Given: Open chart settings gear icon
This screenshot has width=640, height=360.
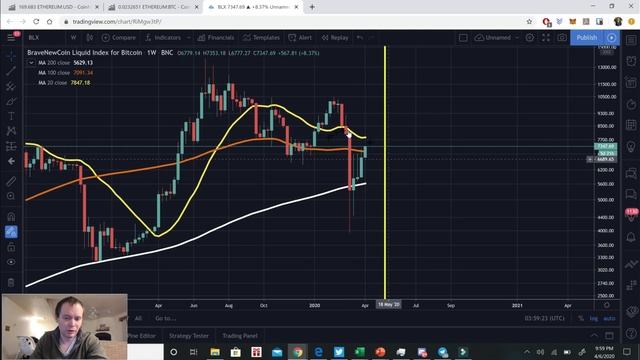Looking at the screenshot, I should pyautogui.click(x=530, y=38).
